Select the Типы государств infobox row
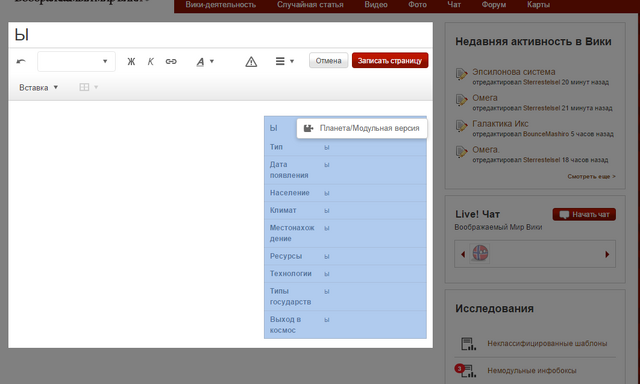Screen dimensions: 640x384 [345, 296]
